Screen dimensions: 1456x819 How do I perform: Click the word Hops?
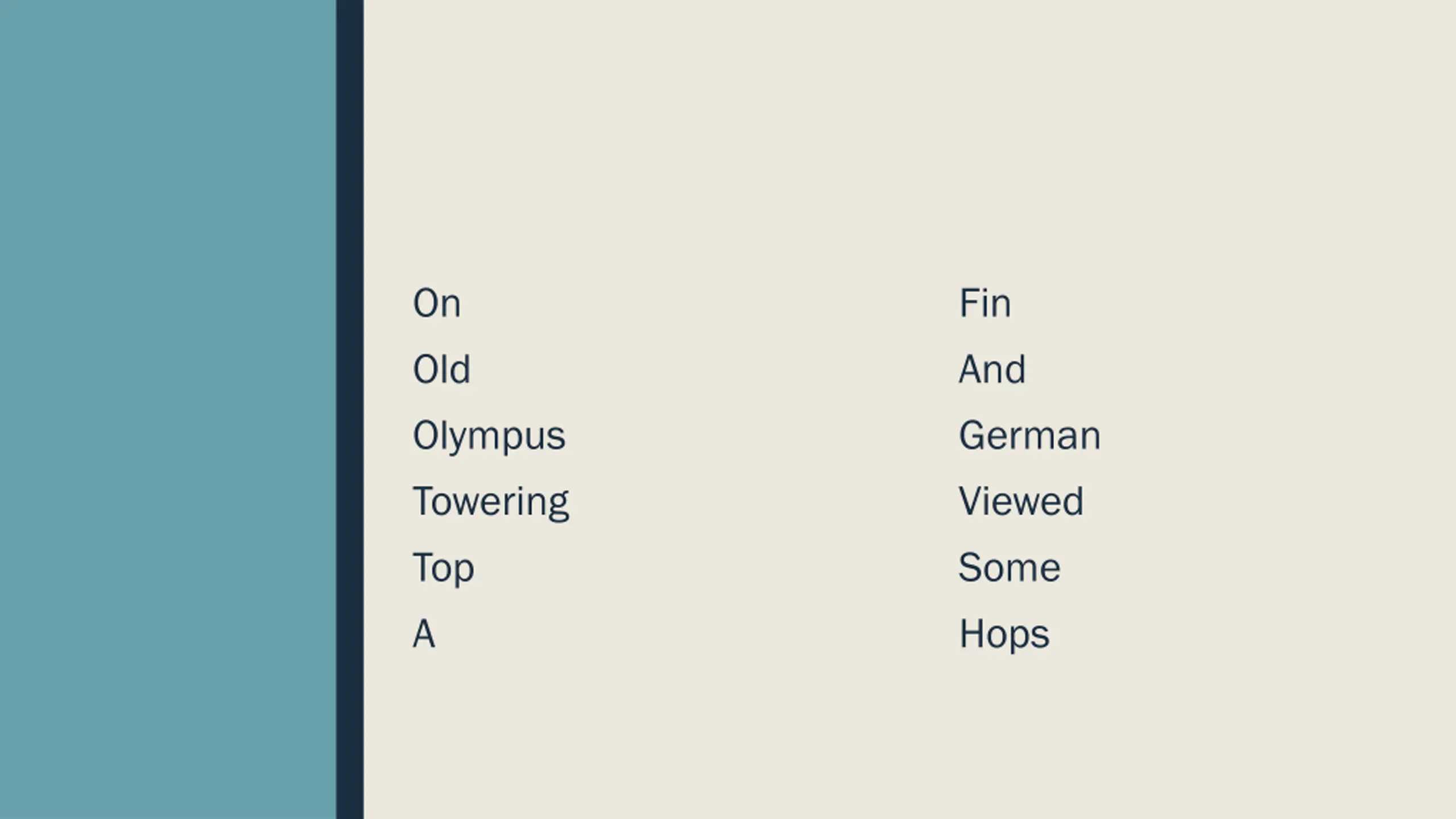click(1004, 635)
